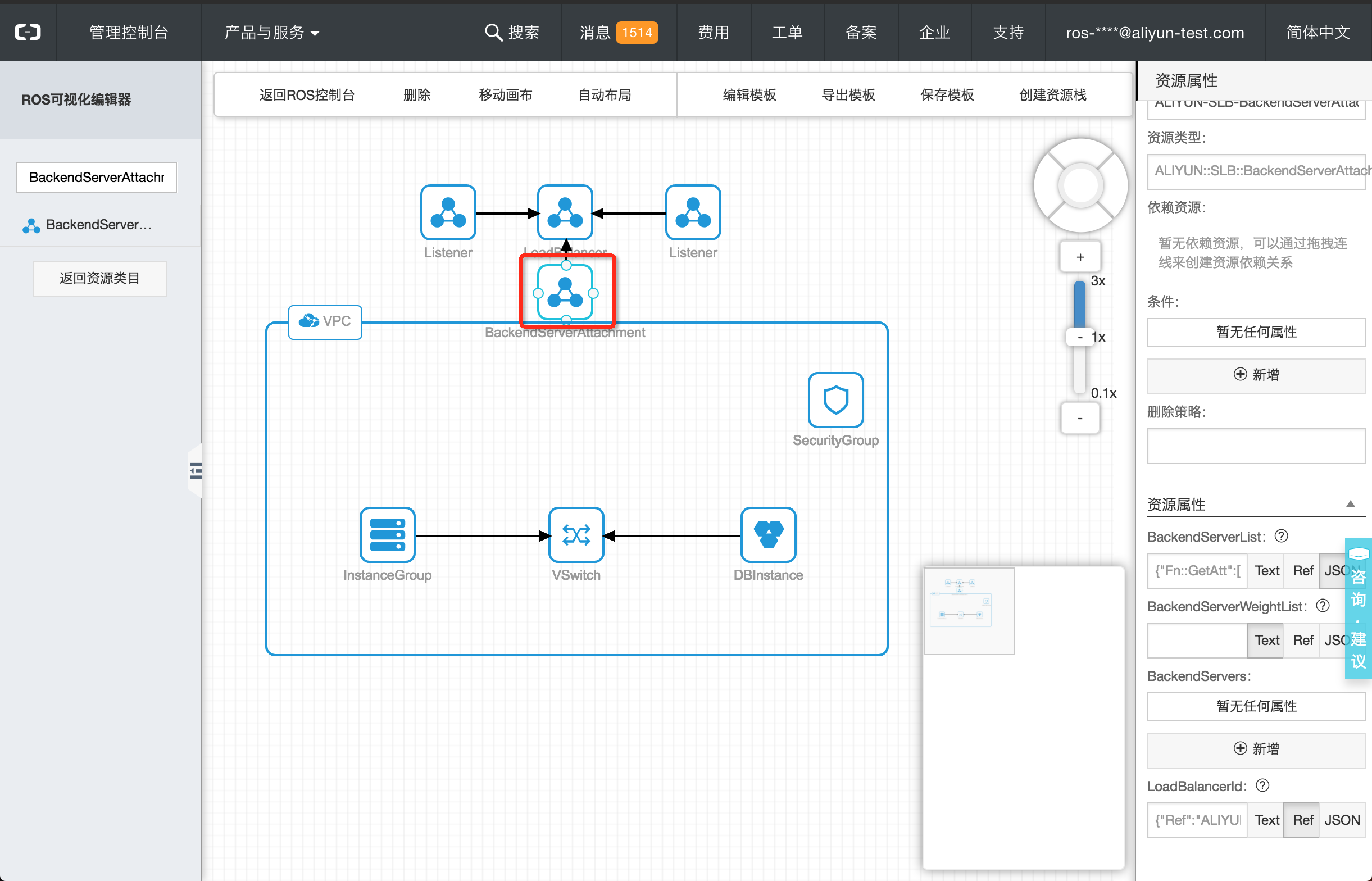This screenshot has height=881, width=1372.
Task: Open the consult and suggest floating widget
Action: pyautogui.click(x=1359, y=608)
